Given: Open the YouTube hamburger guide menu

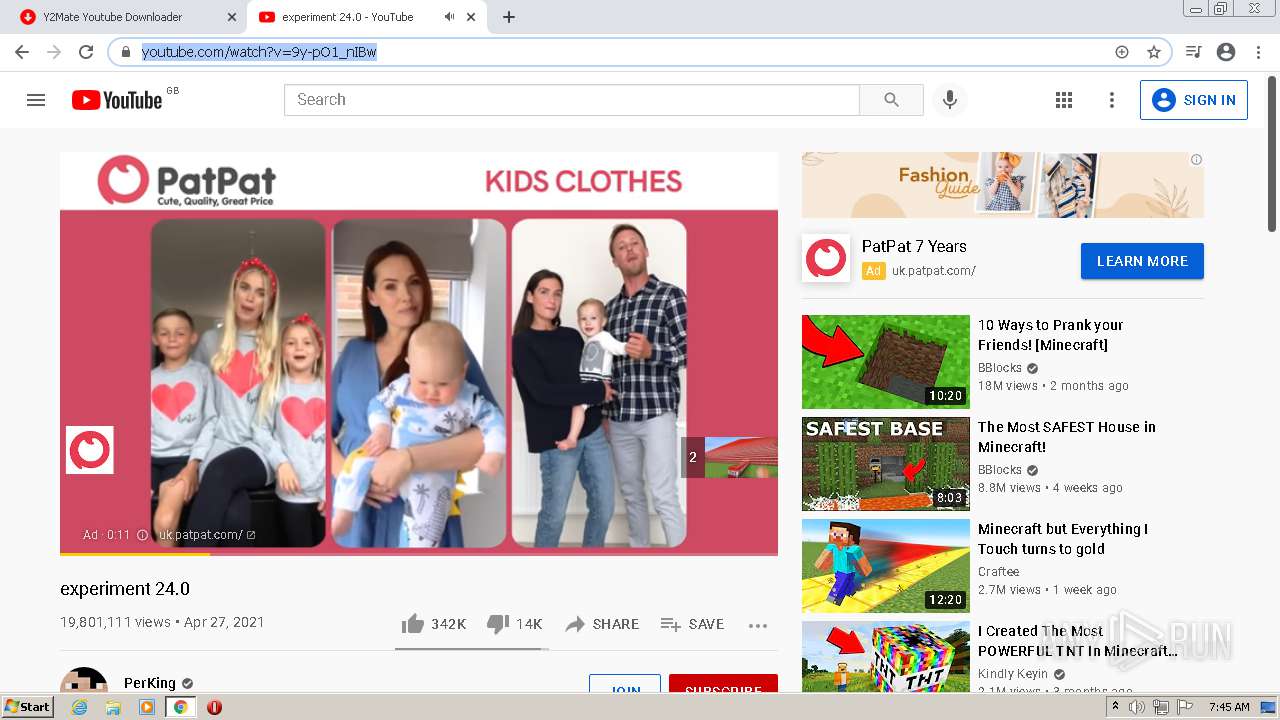Looking at the screenshot, I should click(x=36, y=100).
